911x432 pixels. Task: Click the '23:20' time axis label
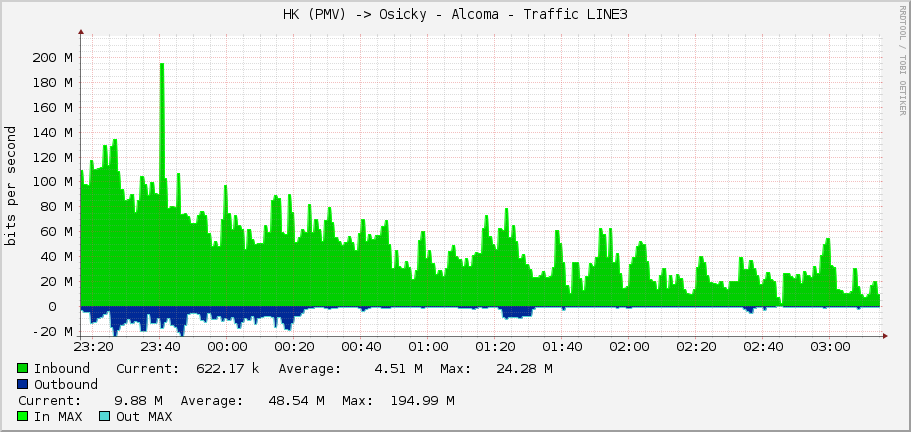[94, 347]
